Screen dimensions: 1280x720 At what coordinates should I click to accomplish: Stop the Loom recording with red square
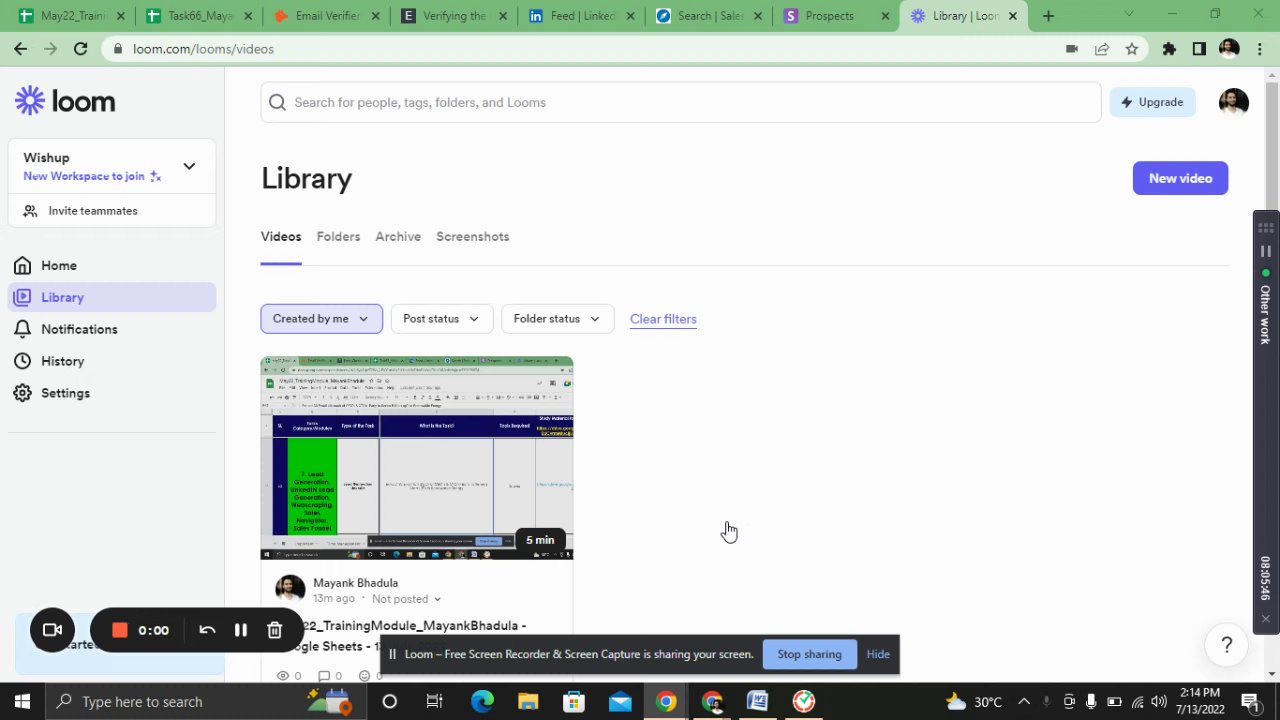coord(119,630)
